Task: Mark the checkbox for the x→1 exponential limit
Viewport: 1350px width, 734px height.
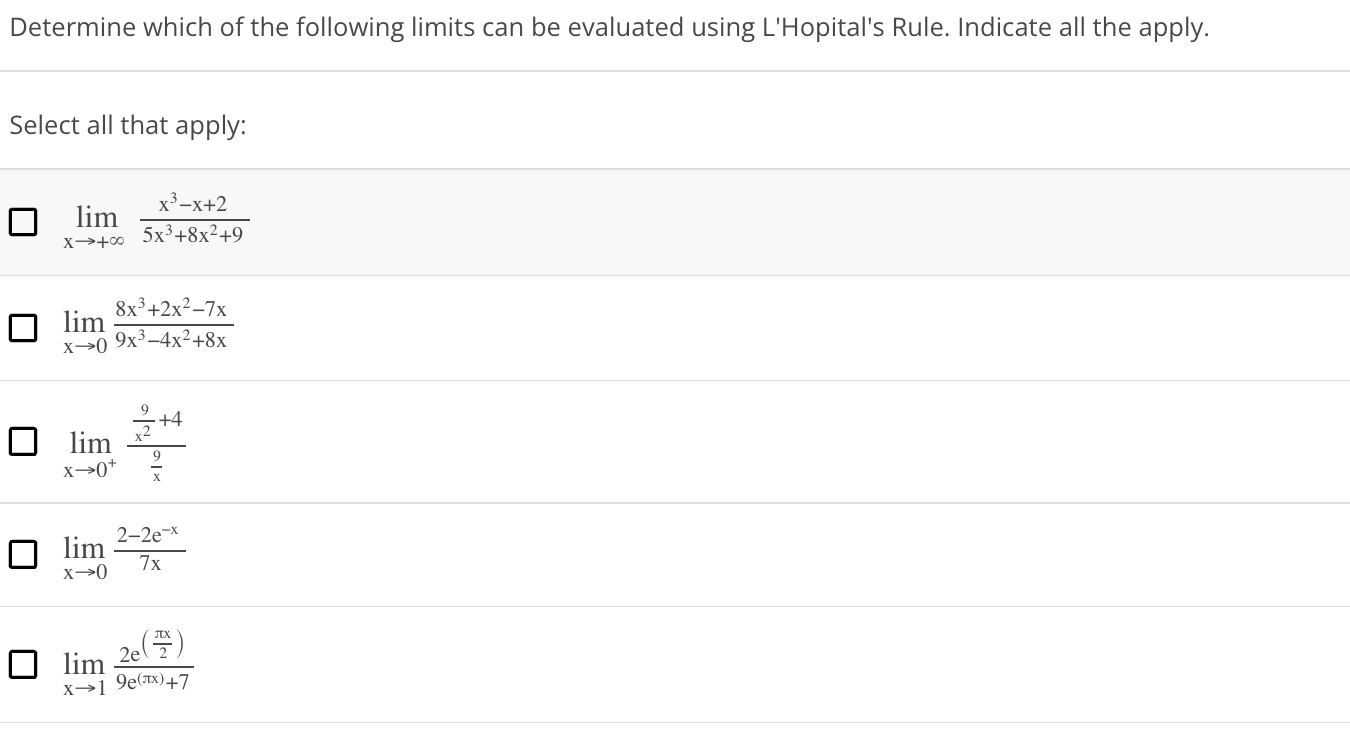Action: 23,664
